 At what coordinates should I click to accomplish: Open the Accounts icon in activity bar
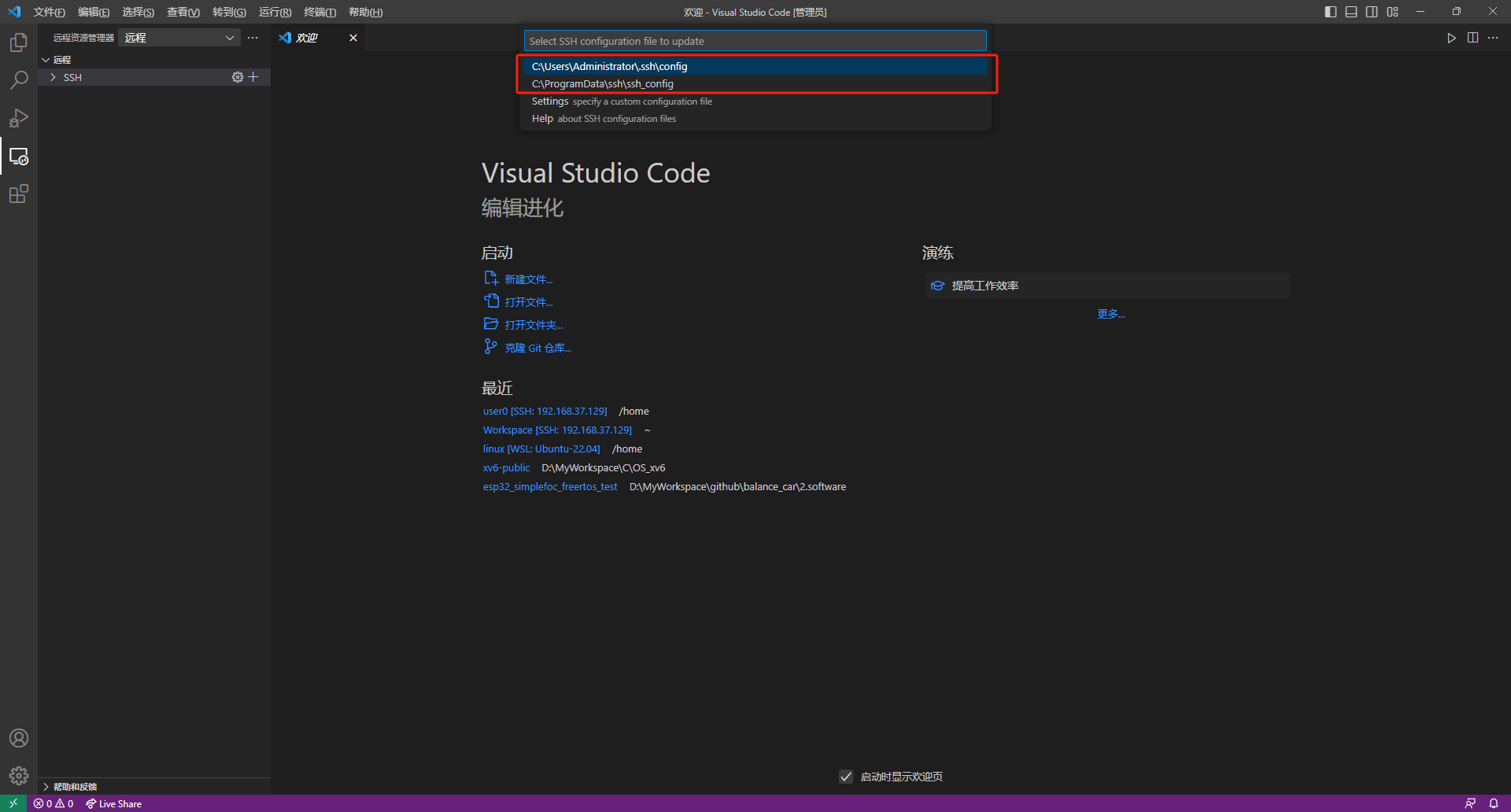pyautogui.click(x=19, y=738)
